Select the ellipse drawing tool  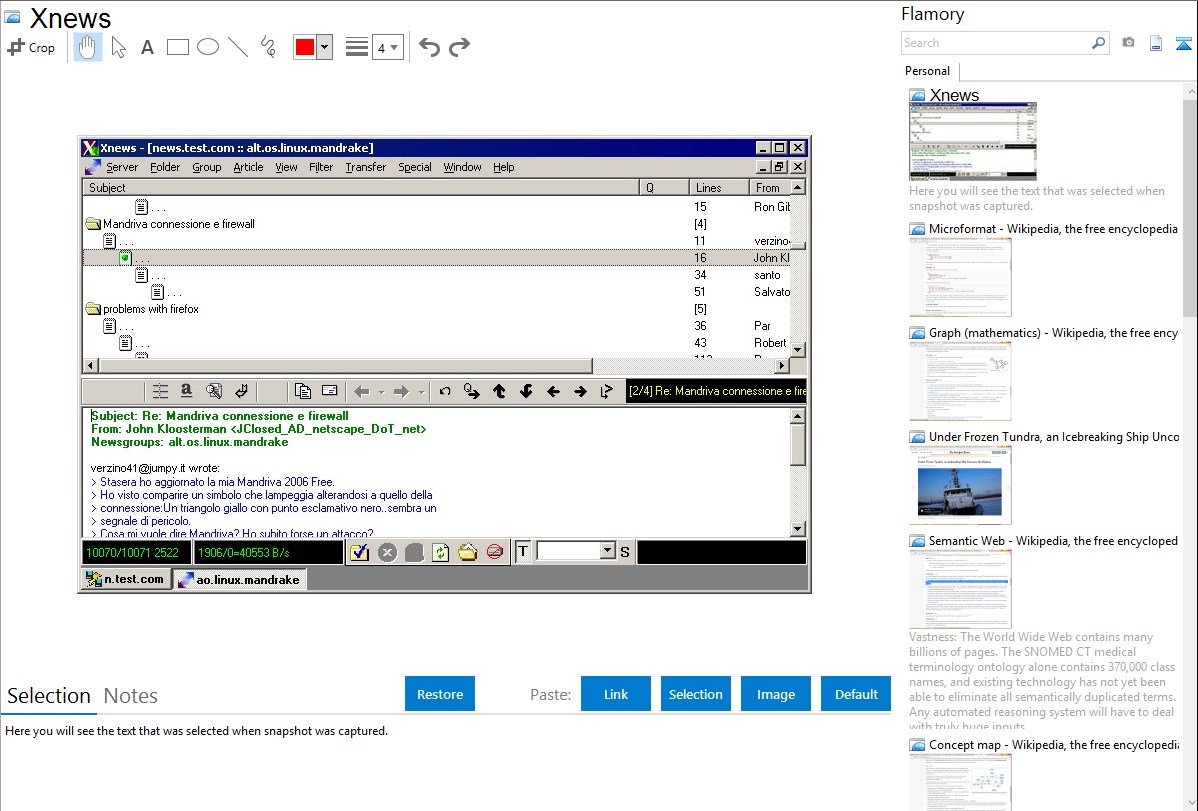(208, 47)
